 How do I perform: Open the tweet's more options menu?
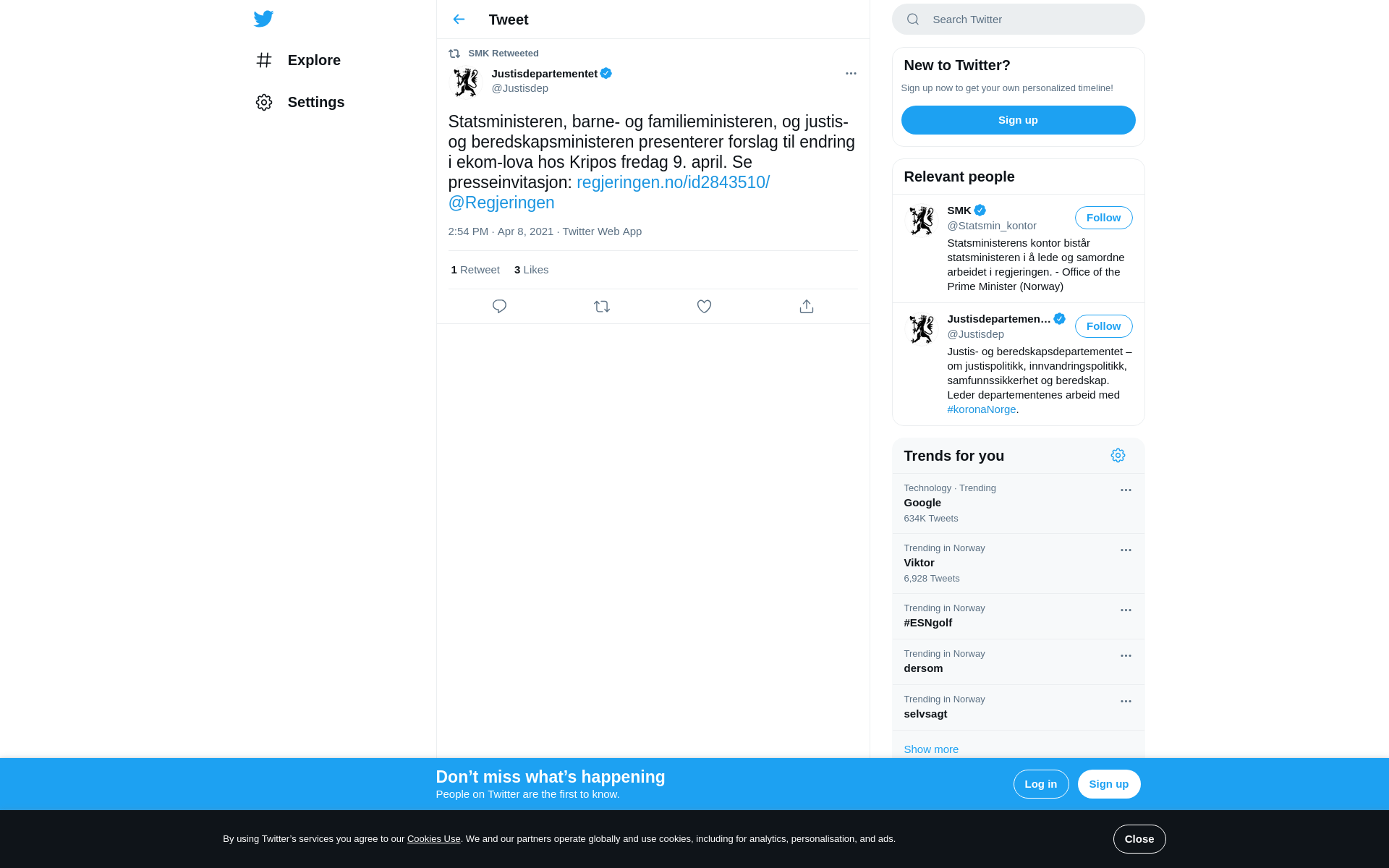click(851, 74)
